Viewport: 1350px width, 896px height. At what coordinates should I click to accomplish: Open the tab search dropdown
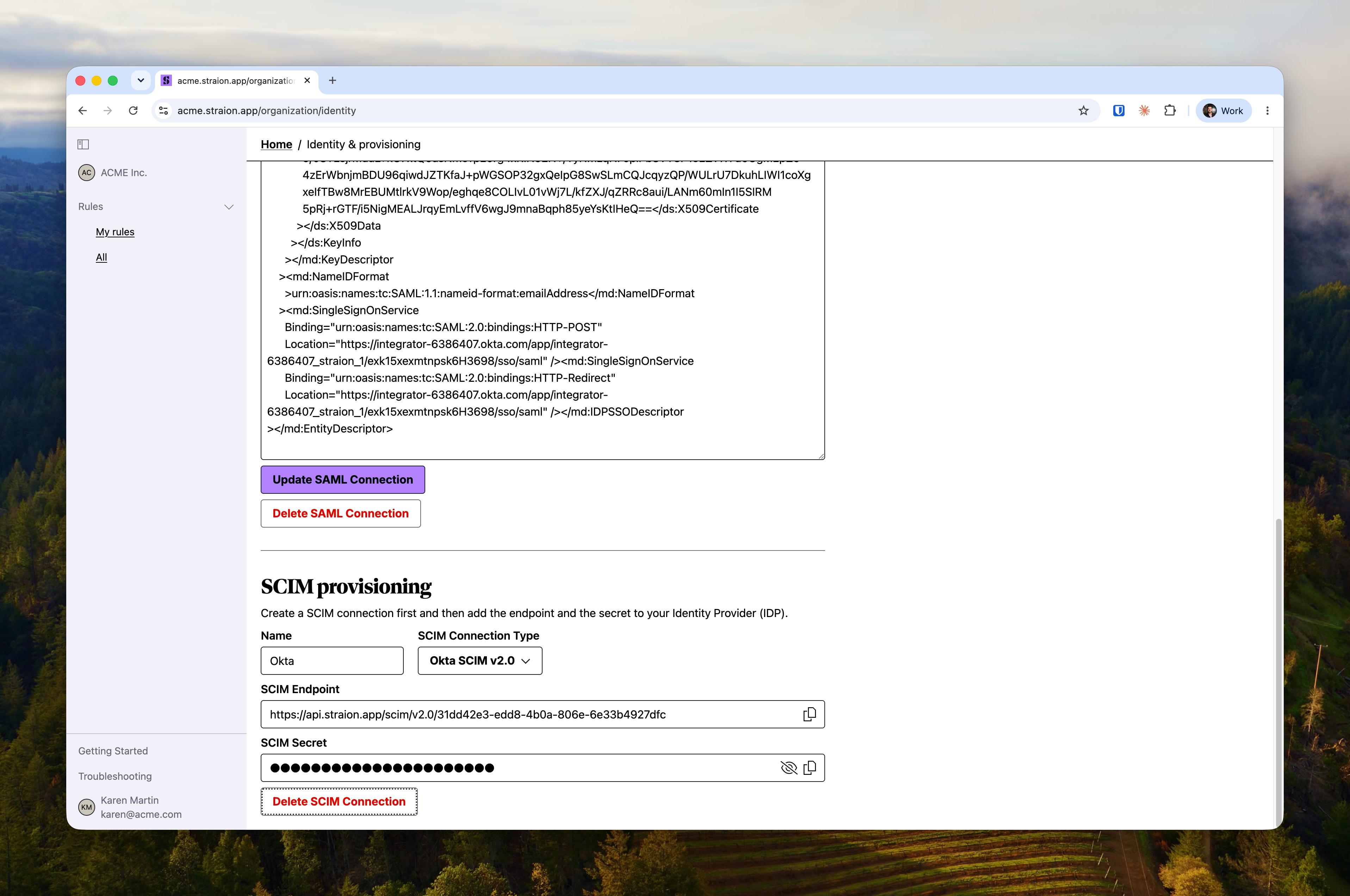tap(141, 81)
